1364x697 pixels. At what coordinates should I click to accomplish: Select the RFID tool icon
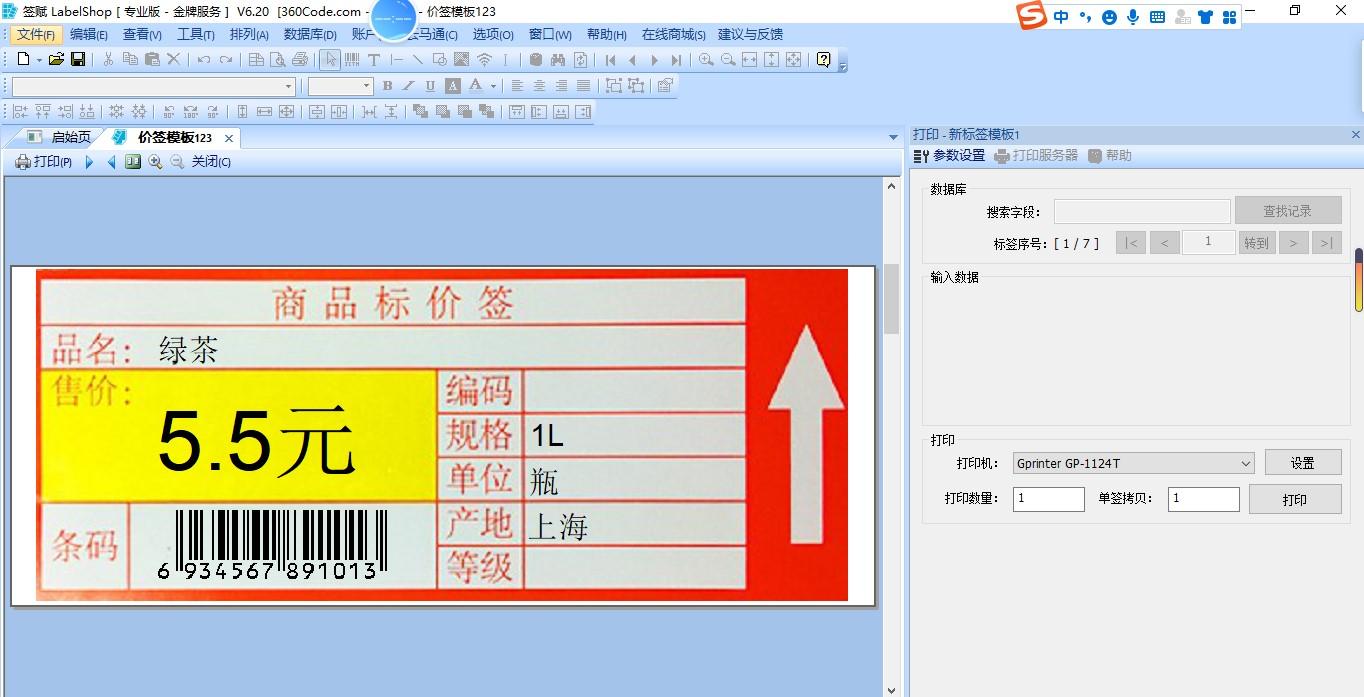[x=485, y=60]
